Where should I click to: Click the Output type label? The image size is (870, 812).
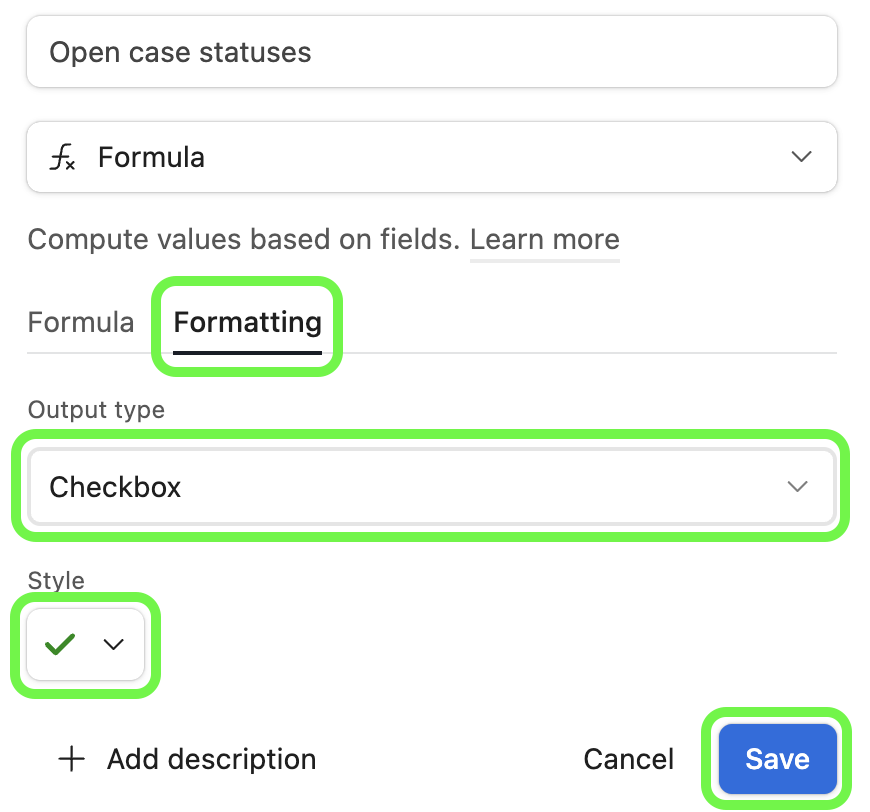pos(96,410)
